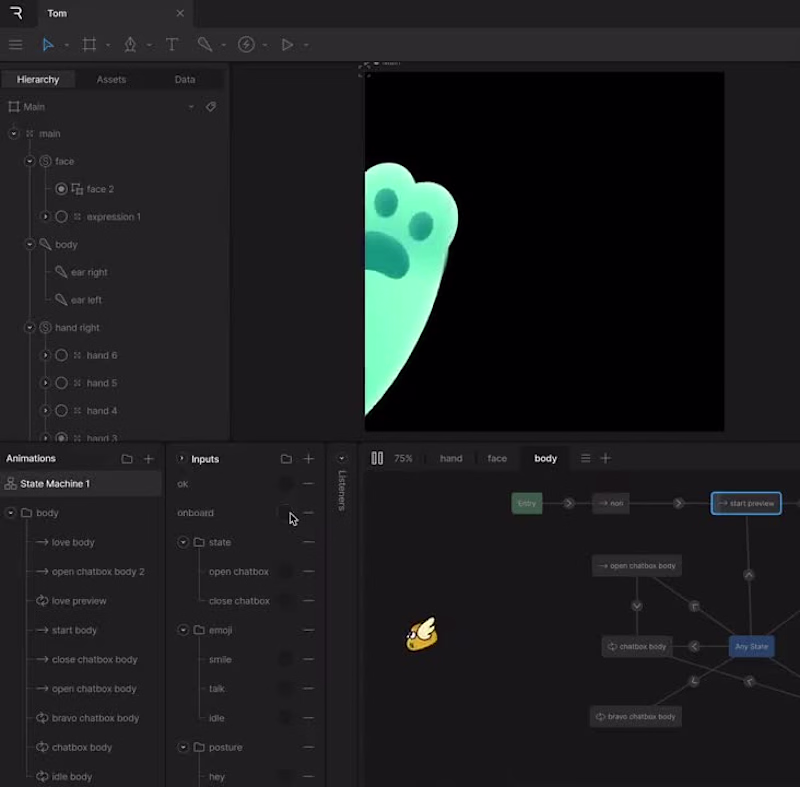The height and width of the screenshot is (787, 800).
Task: Select the Any State node
Action: [x=752, y=646]
